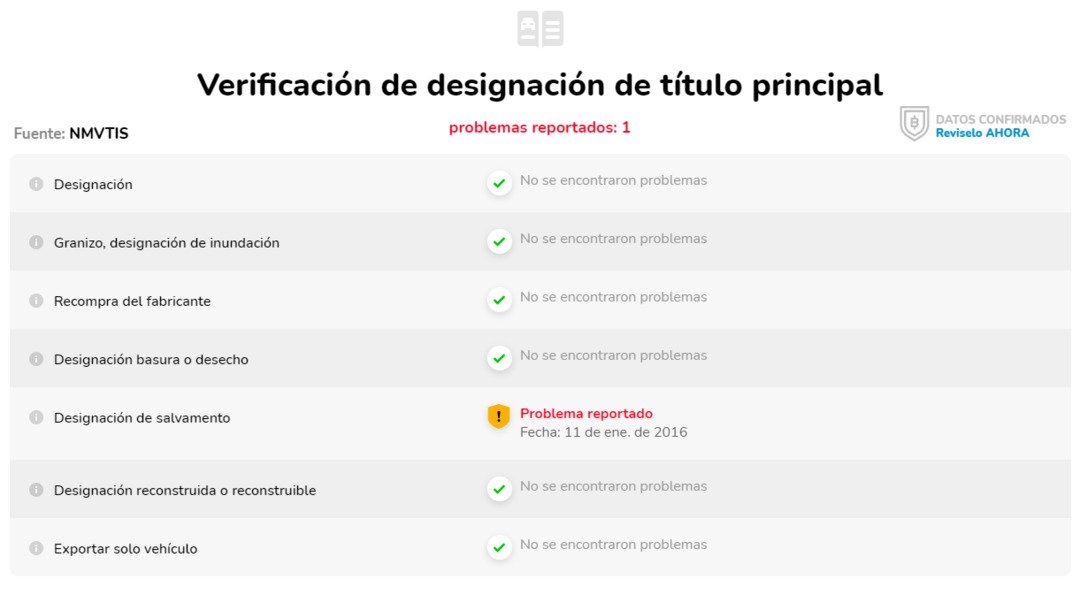Click the yellow warning shield icon
1080x595 pixels.
tap(499, 417)
